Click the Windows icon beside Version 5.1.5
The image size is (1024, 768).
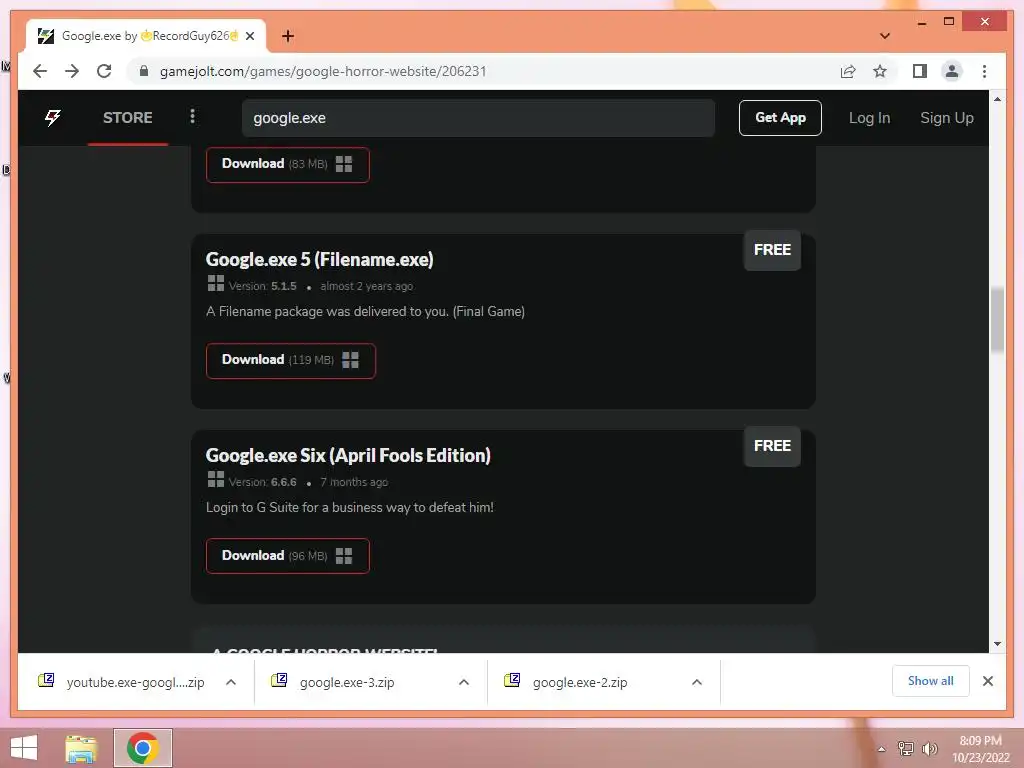216,283
